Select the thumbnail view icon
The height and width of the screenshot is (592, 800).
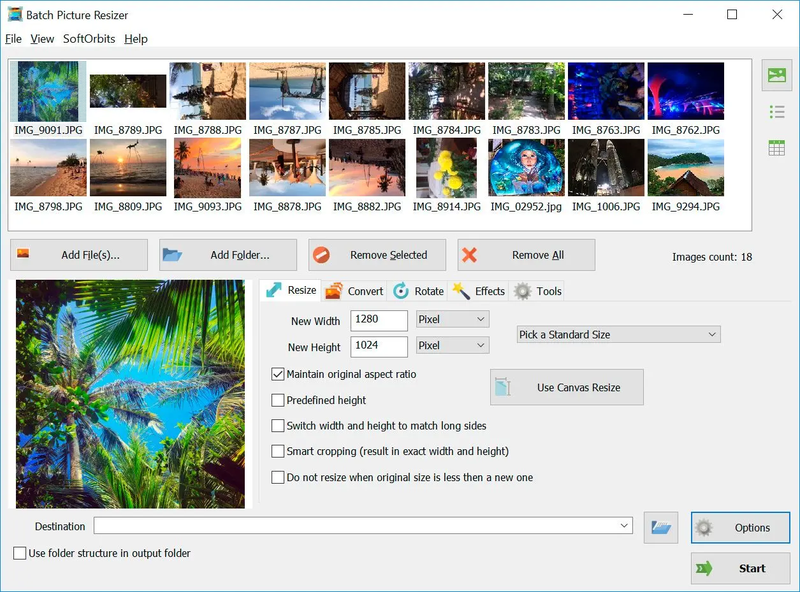[778, 74]
